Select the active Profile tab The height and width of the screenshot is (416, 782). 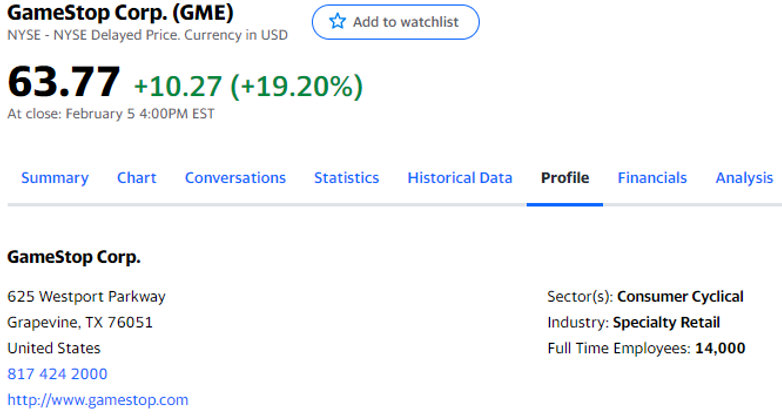click(x=565, y=178)
